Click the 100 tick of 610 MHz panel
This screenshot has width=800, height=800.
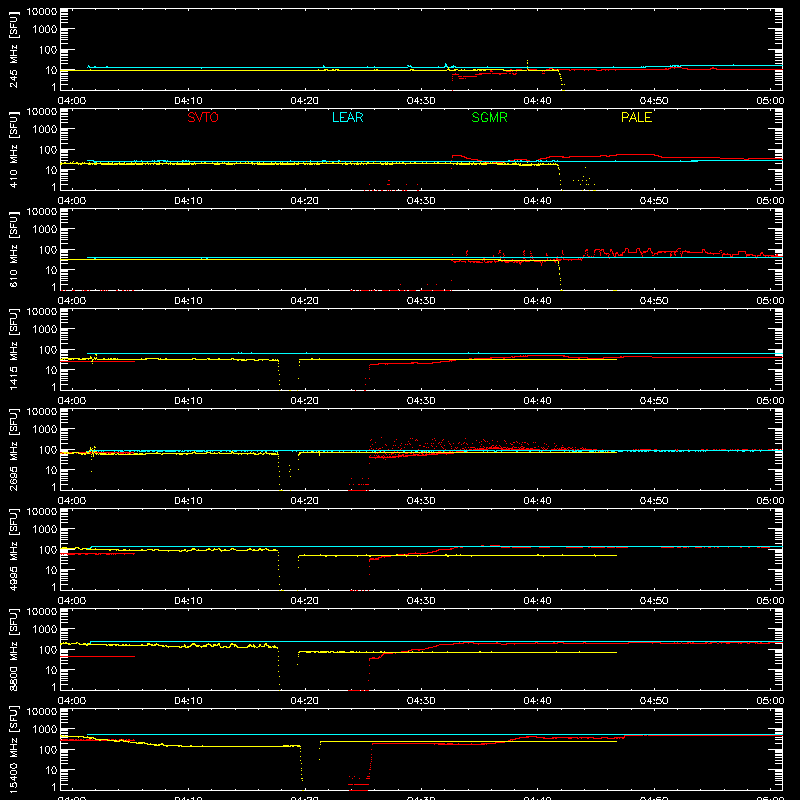coord(48,250)
